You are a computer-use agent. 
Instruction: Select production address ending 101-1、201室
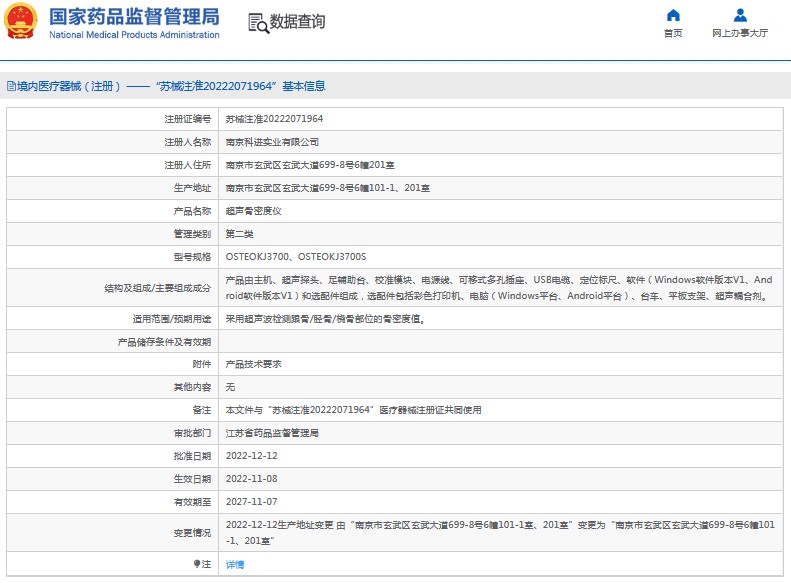327,188
